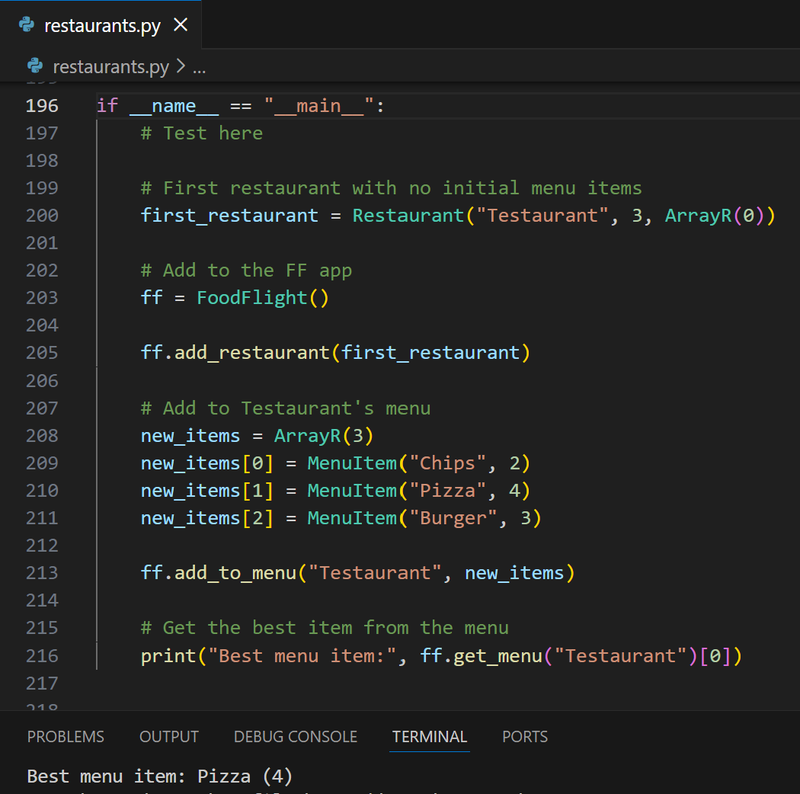Expand the breadcrumb chevron after restaurants.py
Viewport: 800px width, 794px height.
pos(180,67)
